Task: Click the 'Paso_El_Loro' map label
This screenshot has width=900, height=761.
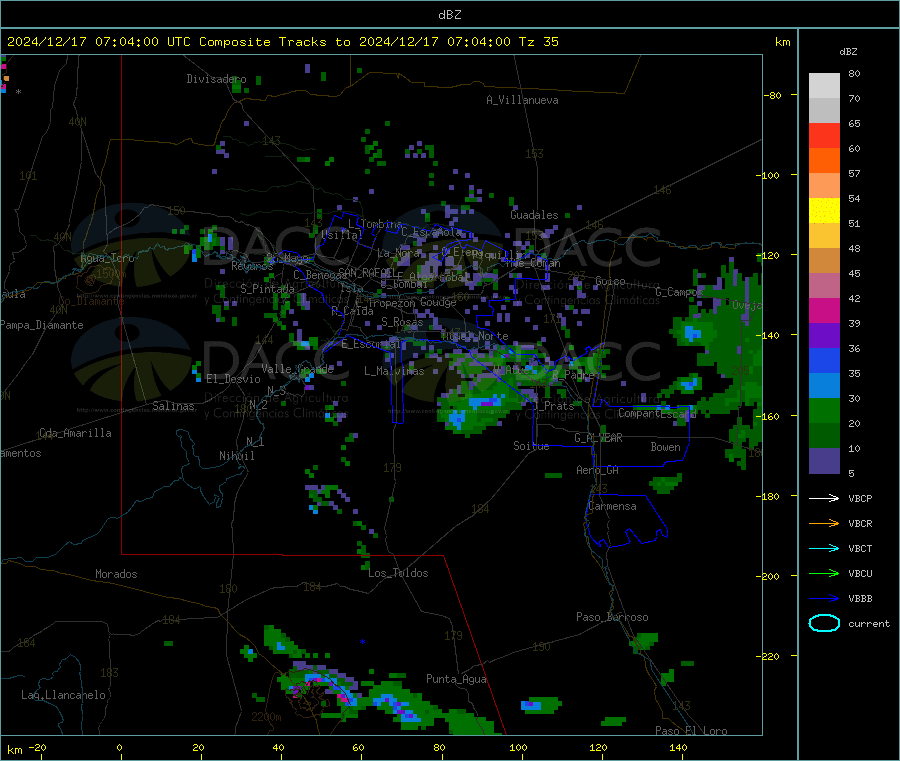Action: [x=691, y=731]
